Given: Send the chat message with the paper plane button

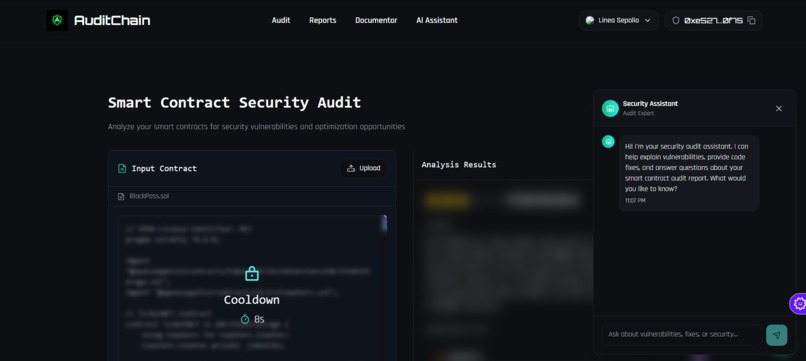Looking at the screenshot, I should [776, 335].
